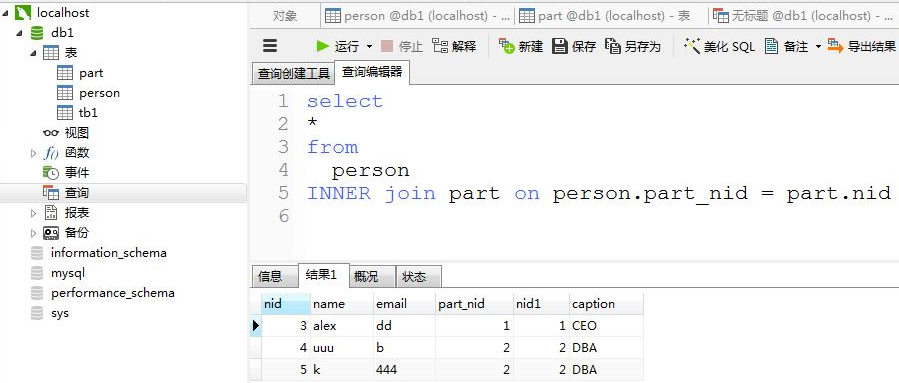
Task: Click the 停止 stop button
Action: pos(402,46)
